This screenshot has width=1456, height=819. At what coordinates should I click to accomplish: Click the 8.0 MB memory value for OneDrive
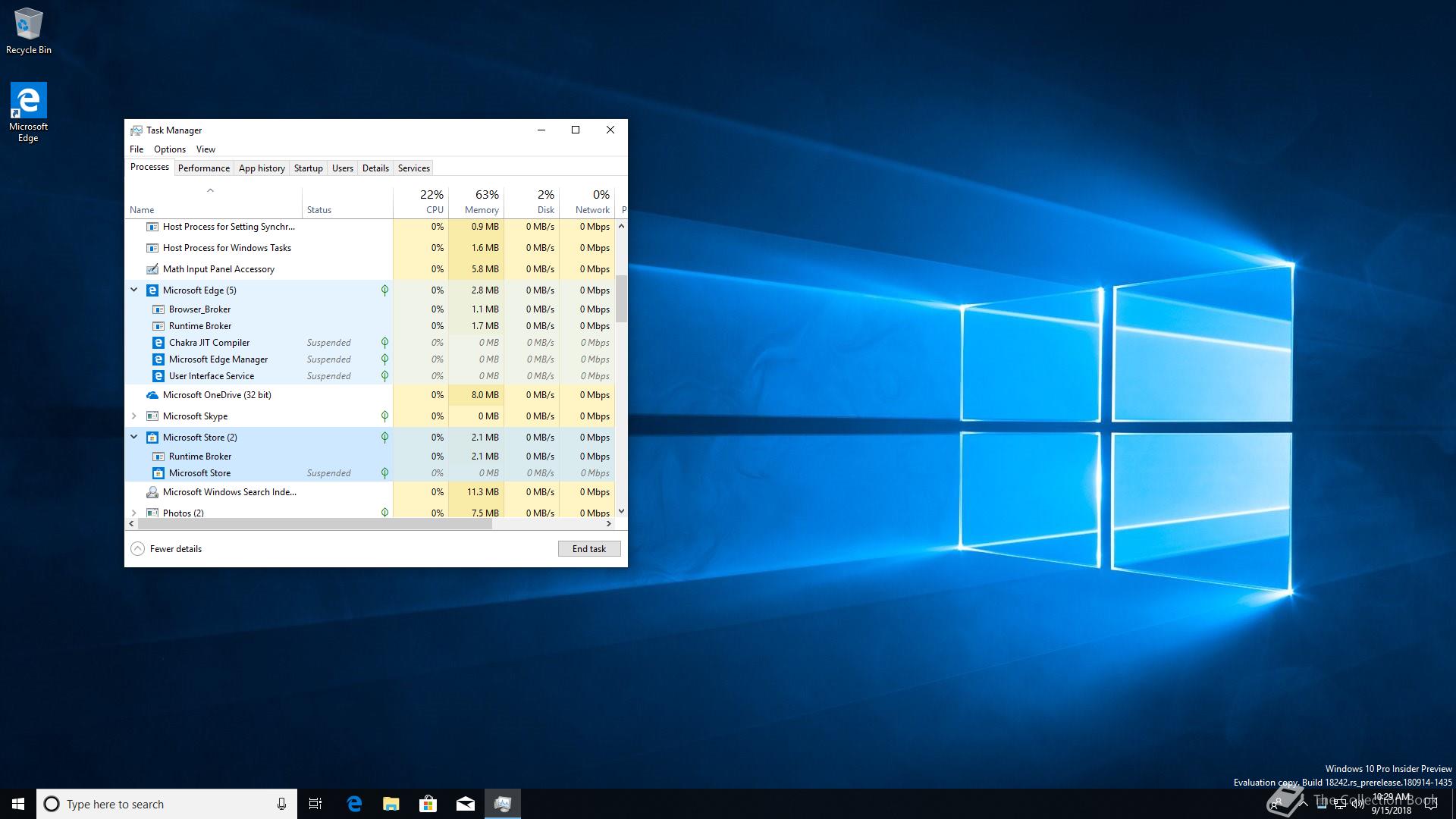click(x=476, y=395)
